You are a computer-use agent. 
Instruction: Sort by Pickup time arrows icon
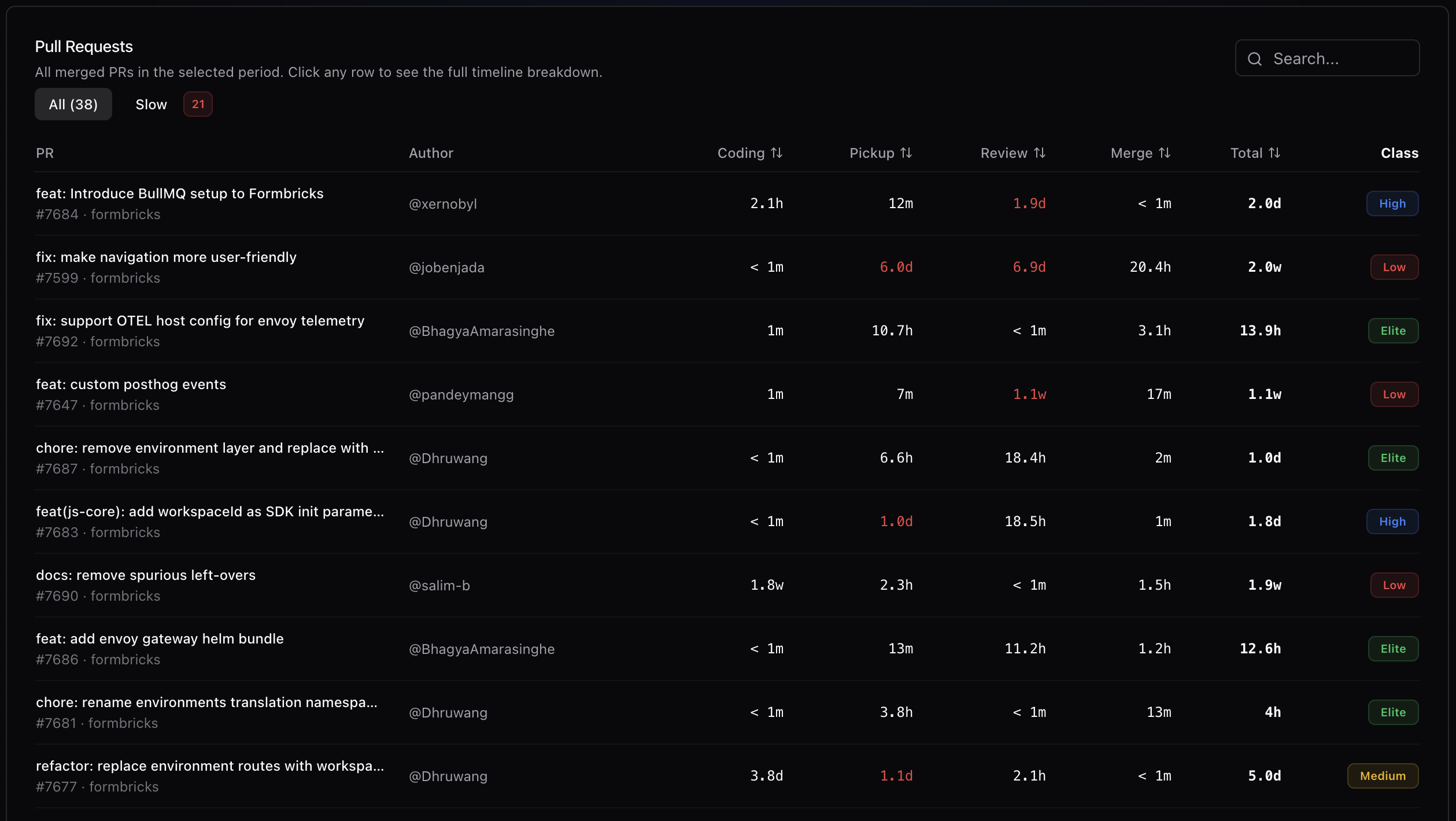coord(906,153)
